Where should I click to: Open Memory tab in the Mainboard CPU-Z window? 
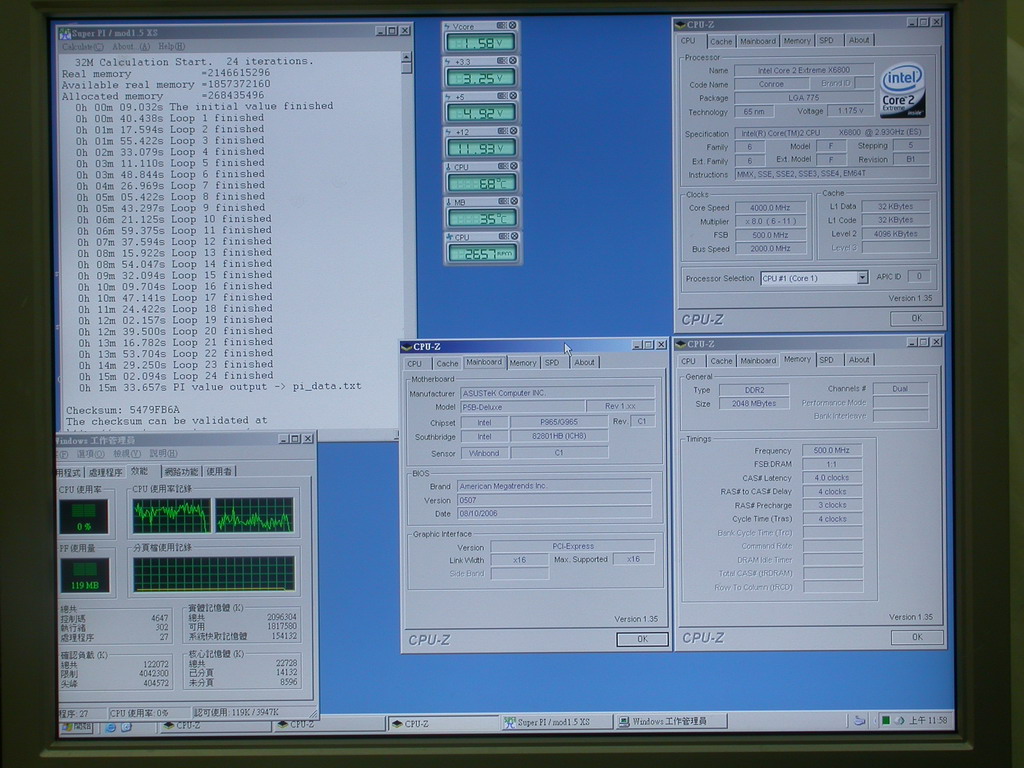point(522,363)
